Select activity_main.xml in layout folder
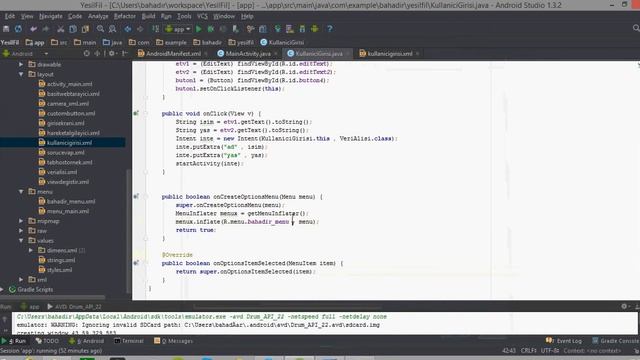 coord(65,84)
